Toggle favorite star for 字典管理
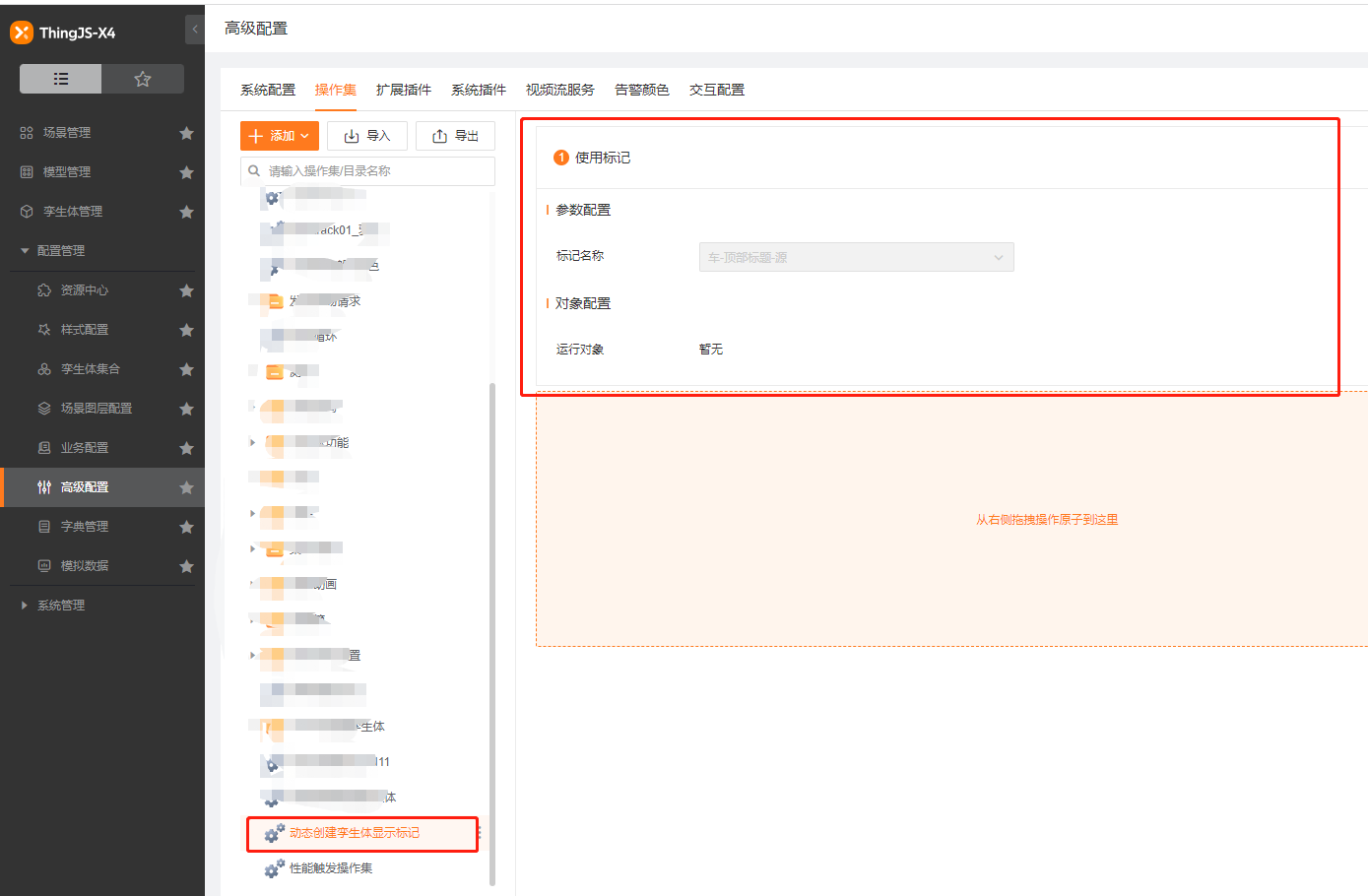The width and height of the screenshot is (1368, 896). [x=186, y=527]
